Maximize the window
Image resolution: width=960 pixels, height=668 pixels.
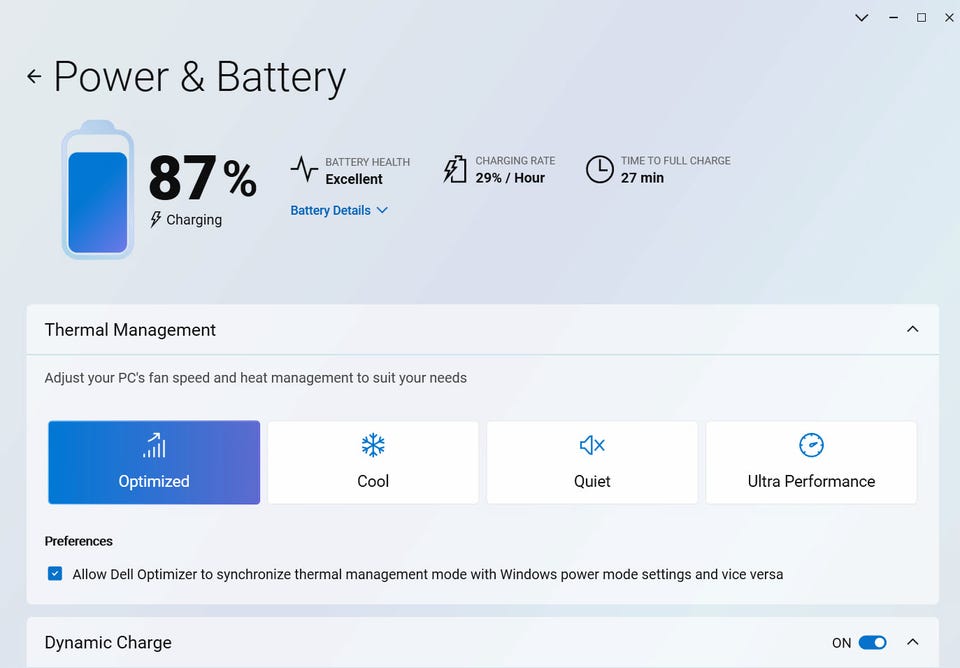(921, 18)
